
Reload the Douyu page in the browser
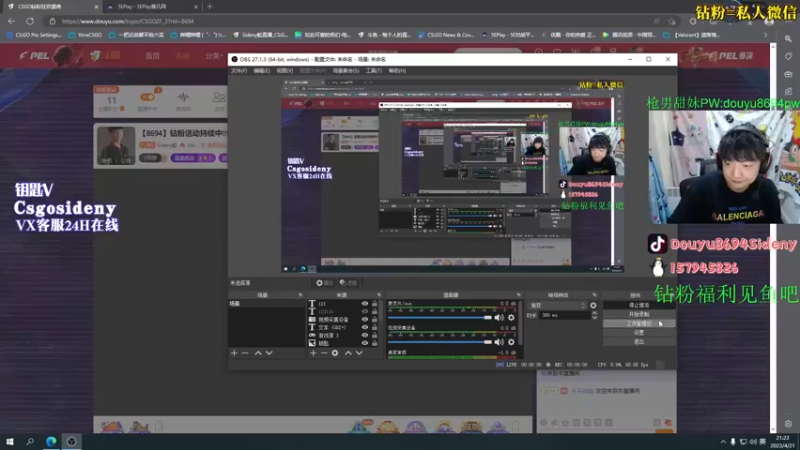pos(30,21)
